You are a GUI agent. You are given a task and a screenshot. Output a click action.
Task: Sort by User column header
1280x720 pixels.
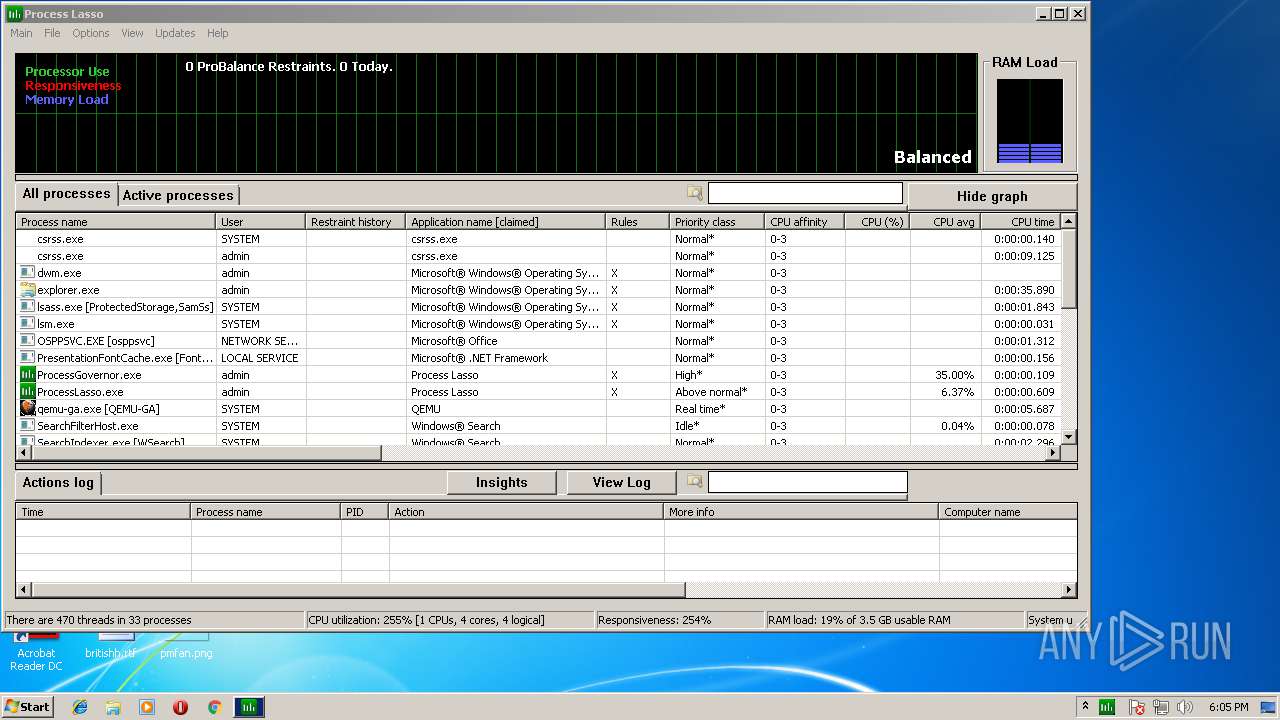[x=260, y=222]
